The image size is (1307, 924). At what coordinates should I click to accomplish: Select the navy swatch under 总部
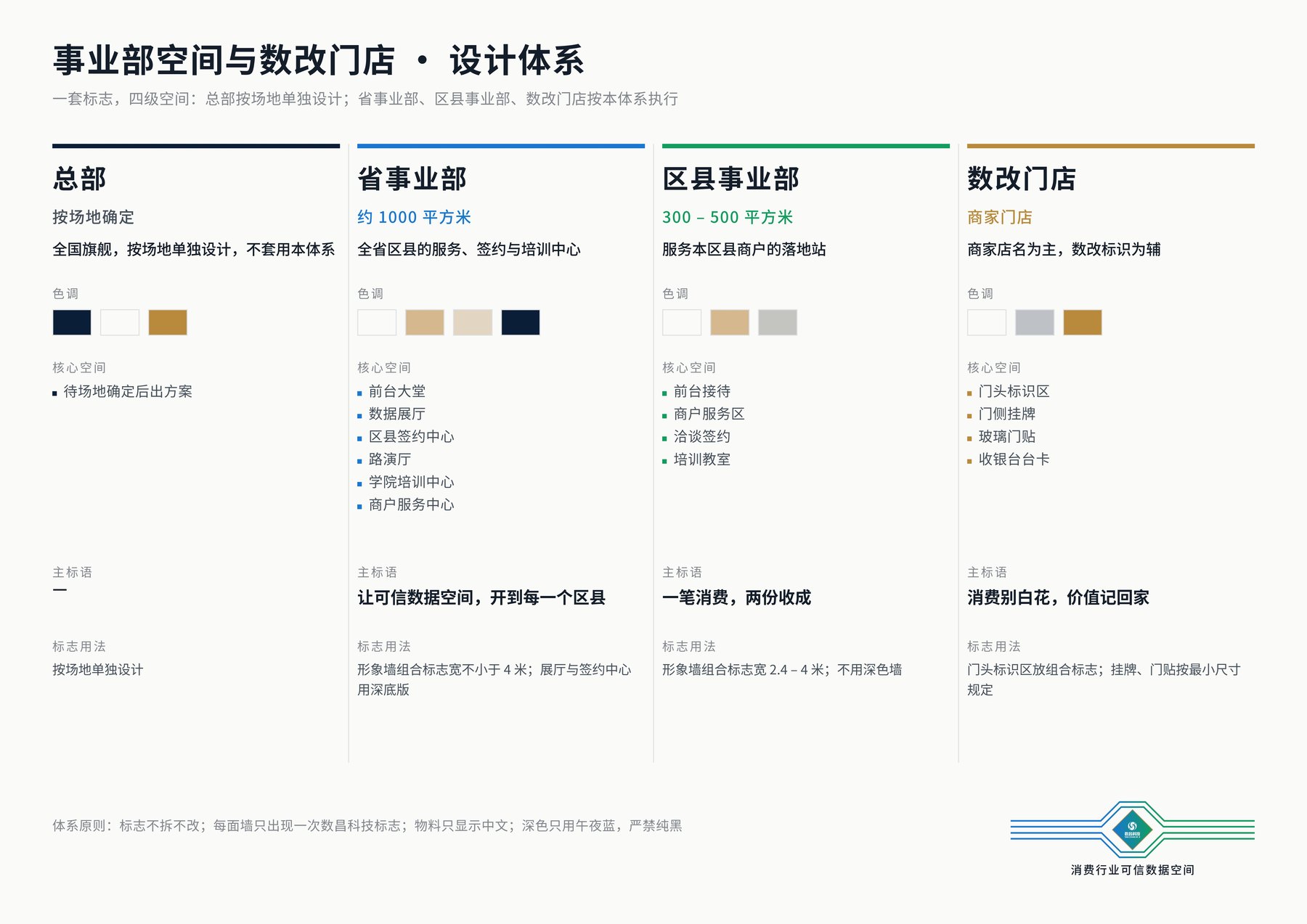[72, 322]
